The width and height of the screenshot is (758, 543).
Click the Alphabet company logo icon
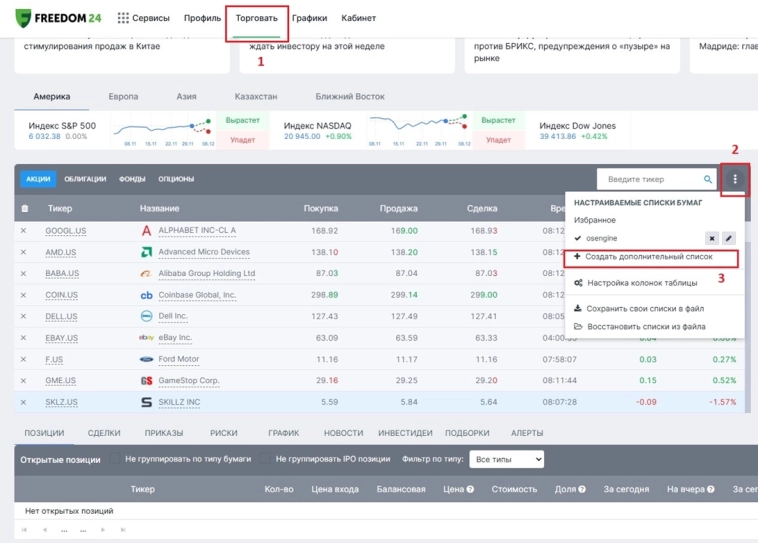pos(146,231)
